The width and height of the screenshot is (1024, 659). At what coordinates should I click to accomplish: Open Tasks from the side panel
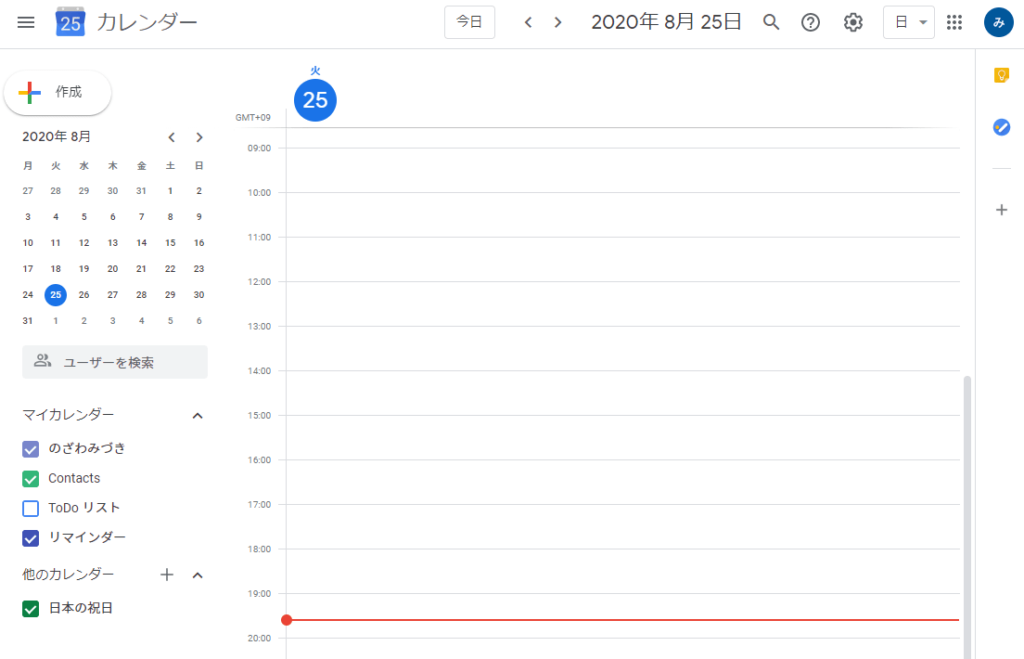pyautogui.click(x=1000, y=127)
